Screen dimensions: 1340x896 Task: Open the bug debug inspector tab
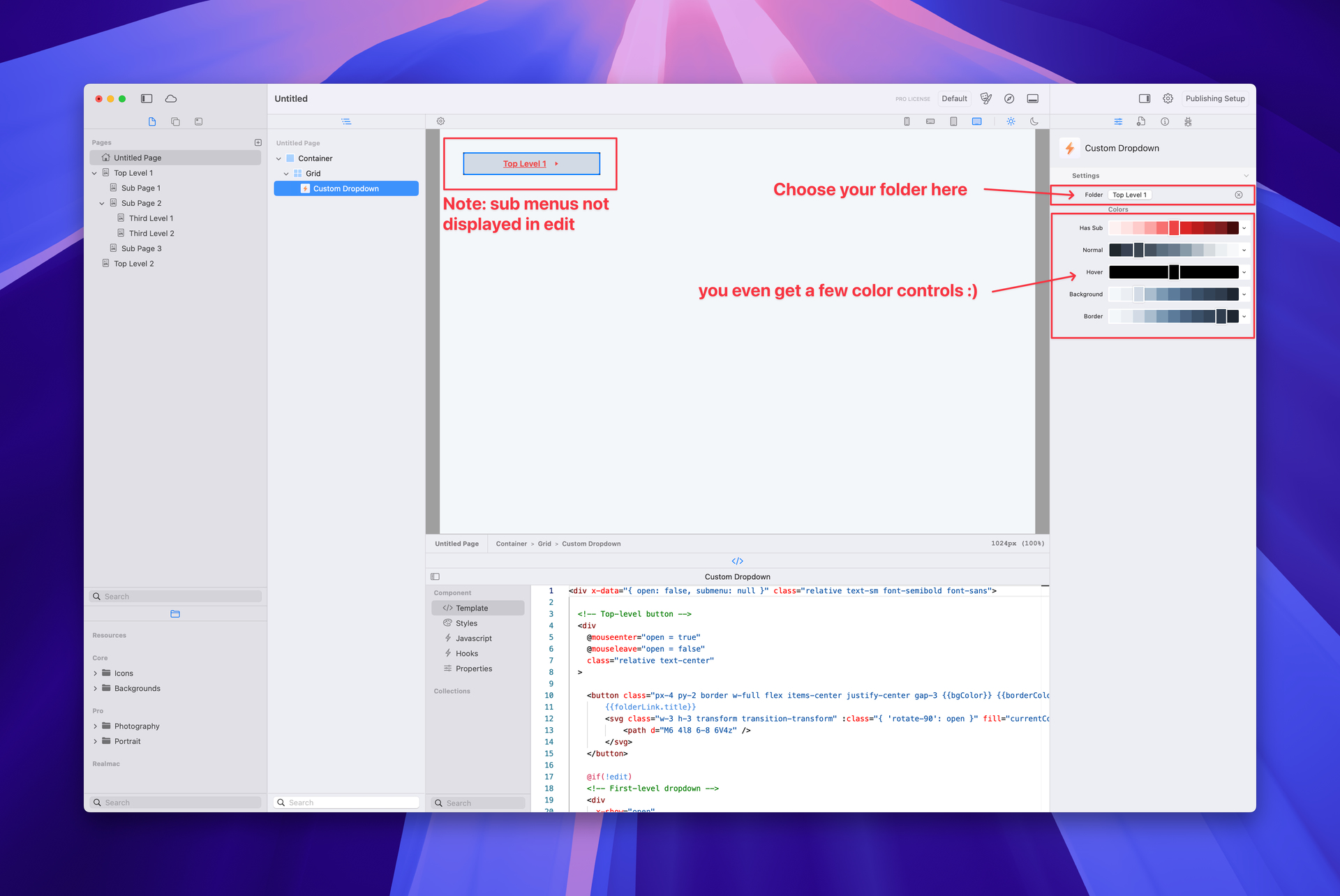click(x=1188, y=121)
